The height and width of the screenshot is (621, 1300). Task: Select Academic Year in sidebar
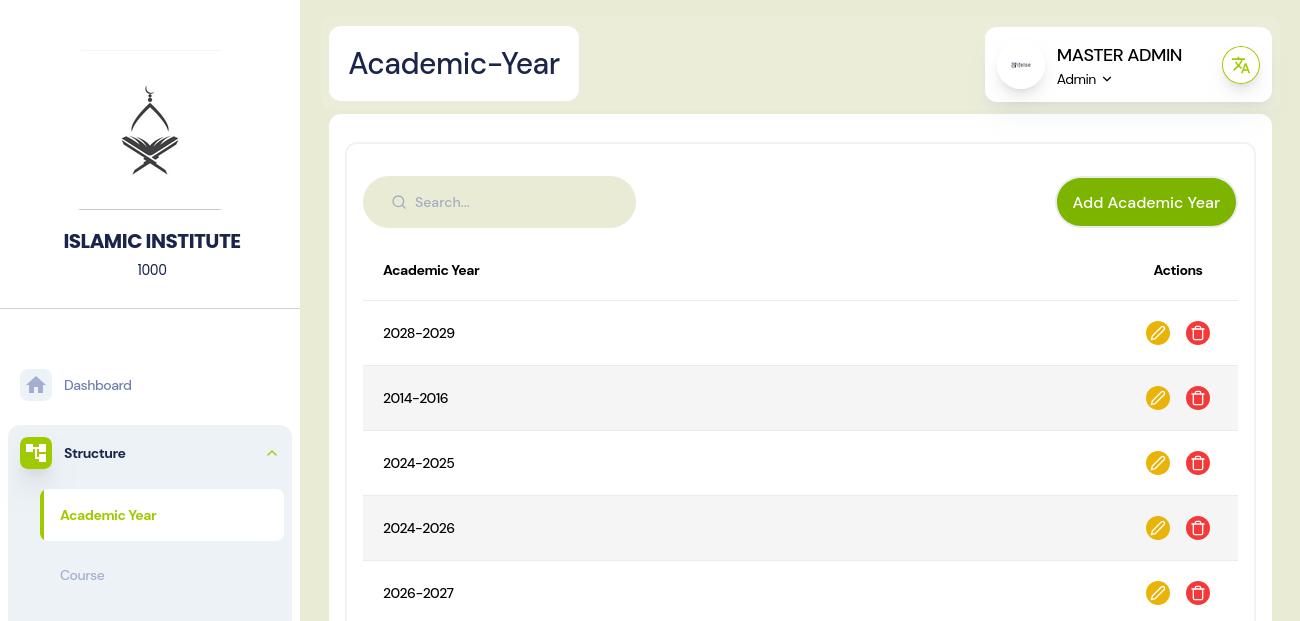pos(108,515)
